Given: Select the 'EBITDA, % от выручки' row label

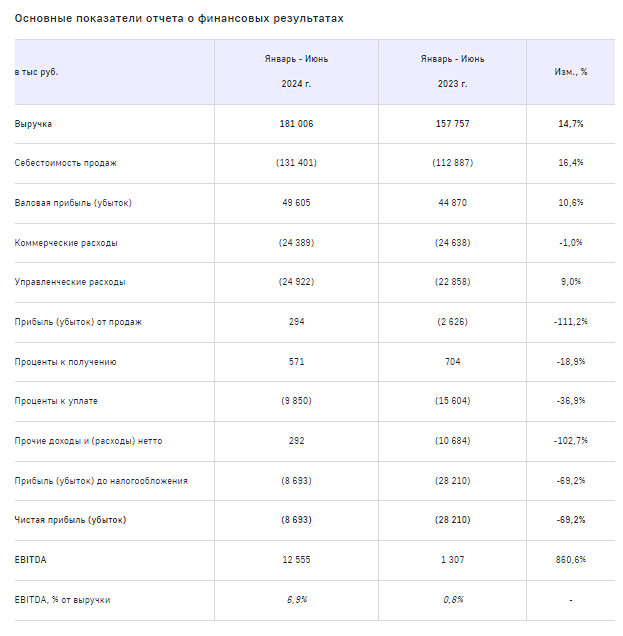Looking at the screenshot, I should (62, 599).
